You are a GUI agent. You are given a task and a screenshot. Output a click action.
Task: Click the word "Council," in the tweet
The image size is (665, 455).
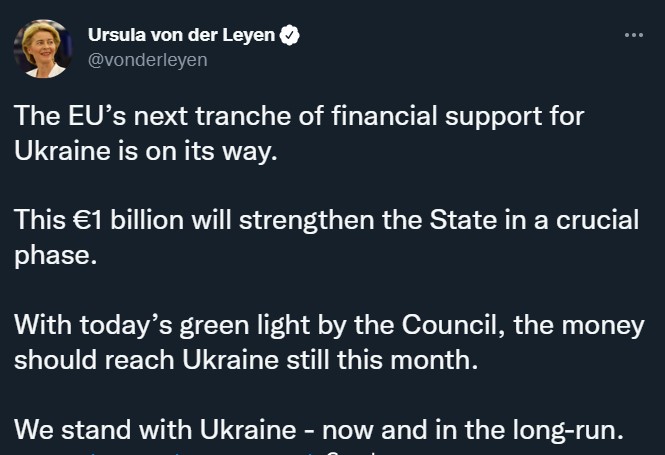click(454, 325)
